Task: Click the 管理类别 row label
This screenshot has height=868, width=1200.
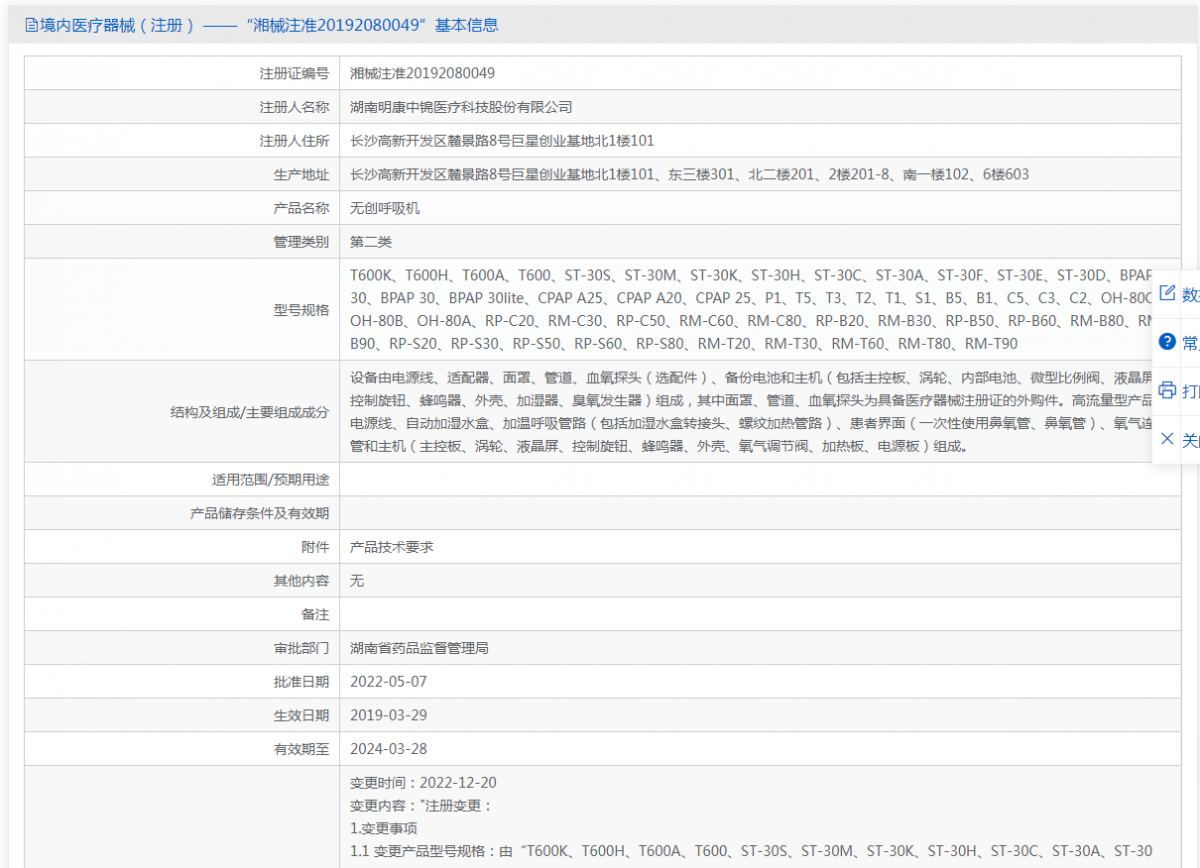Action: pos(301,242)
